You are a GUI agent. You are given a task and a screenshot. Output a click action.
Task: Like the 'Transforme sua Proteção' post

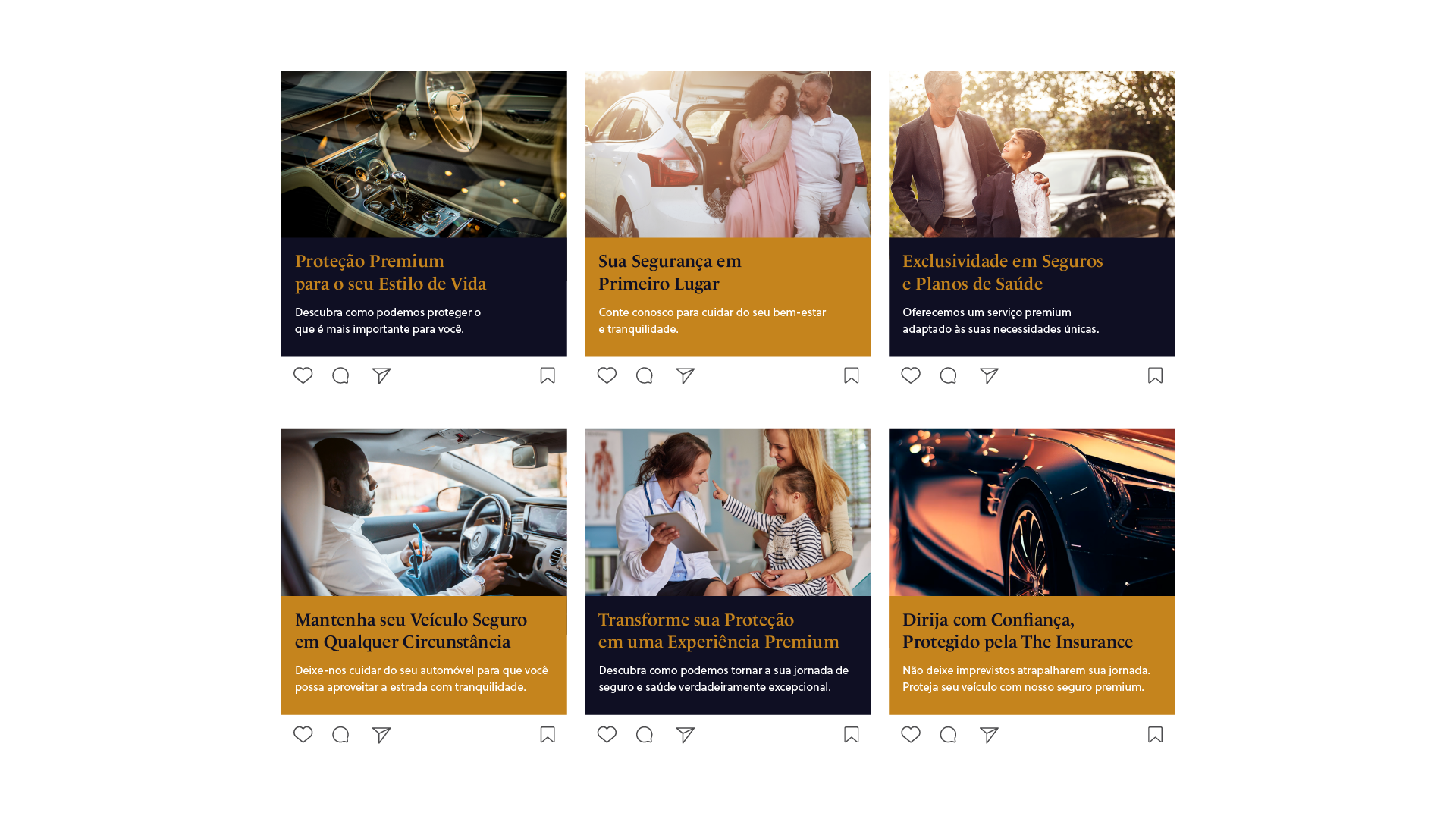(x=607, y=734)
